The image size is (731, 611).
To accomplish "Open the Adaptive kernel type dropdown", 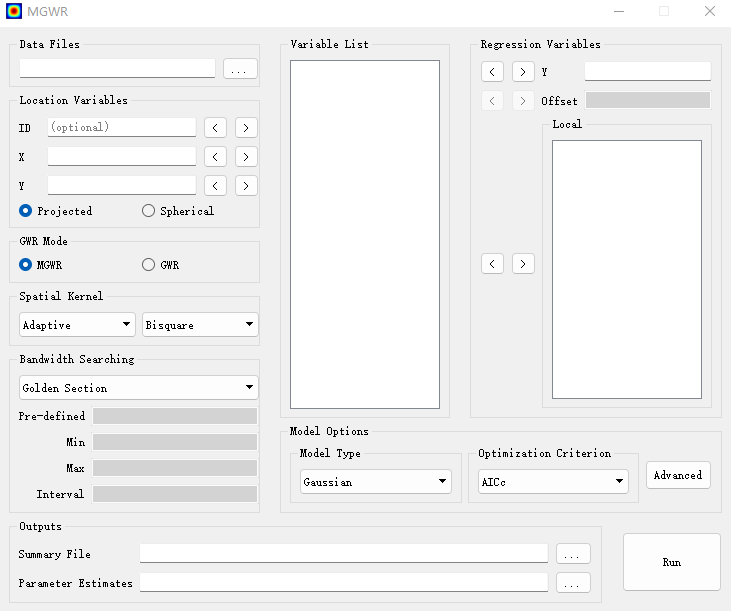I will (x=77, y=324).
